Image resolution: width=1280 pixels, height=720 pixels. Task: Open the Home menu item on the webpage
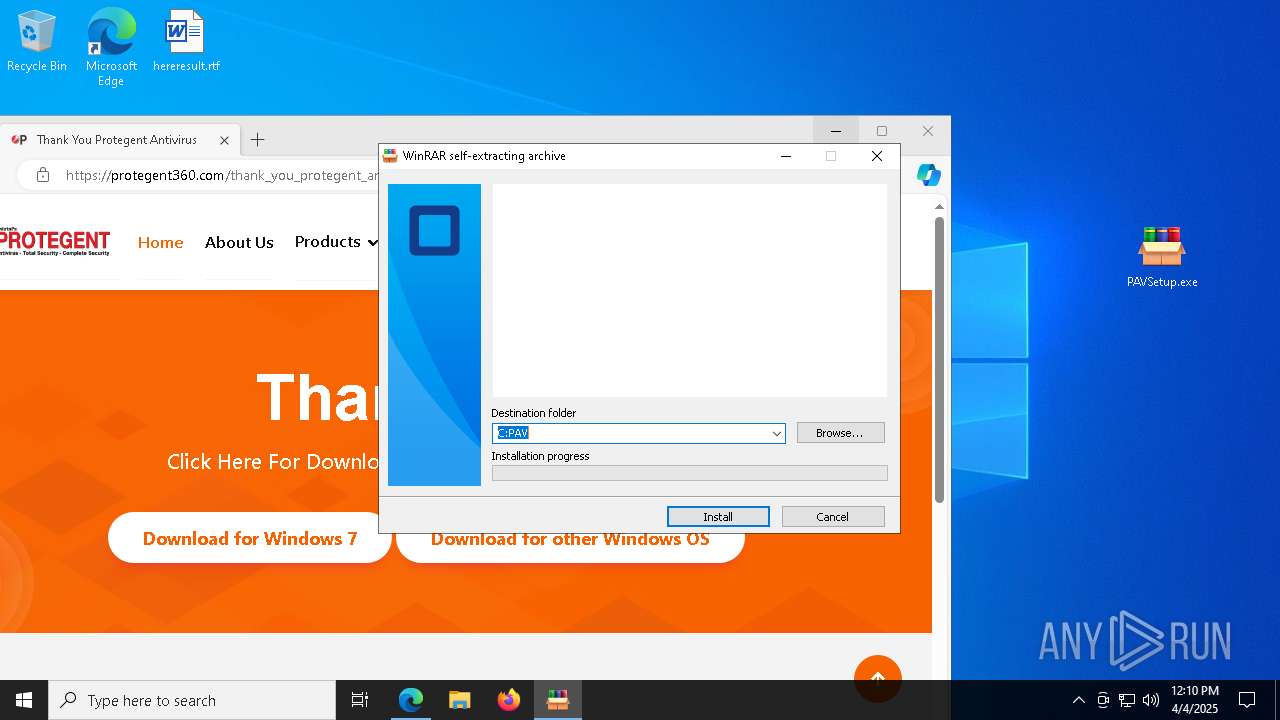(x=161, y=242)
